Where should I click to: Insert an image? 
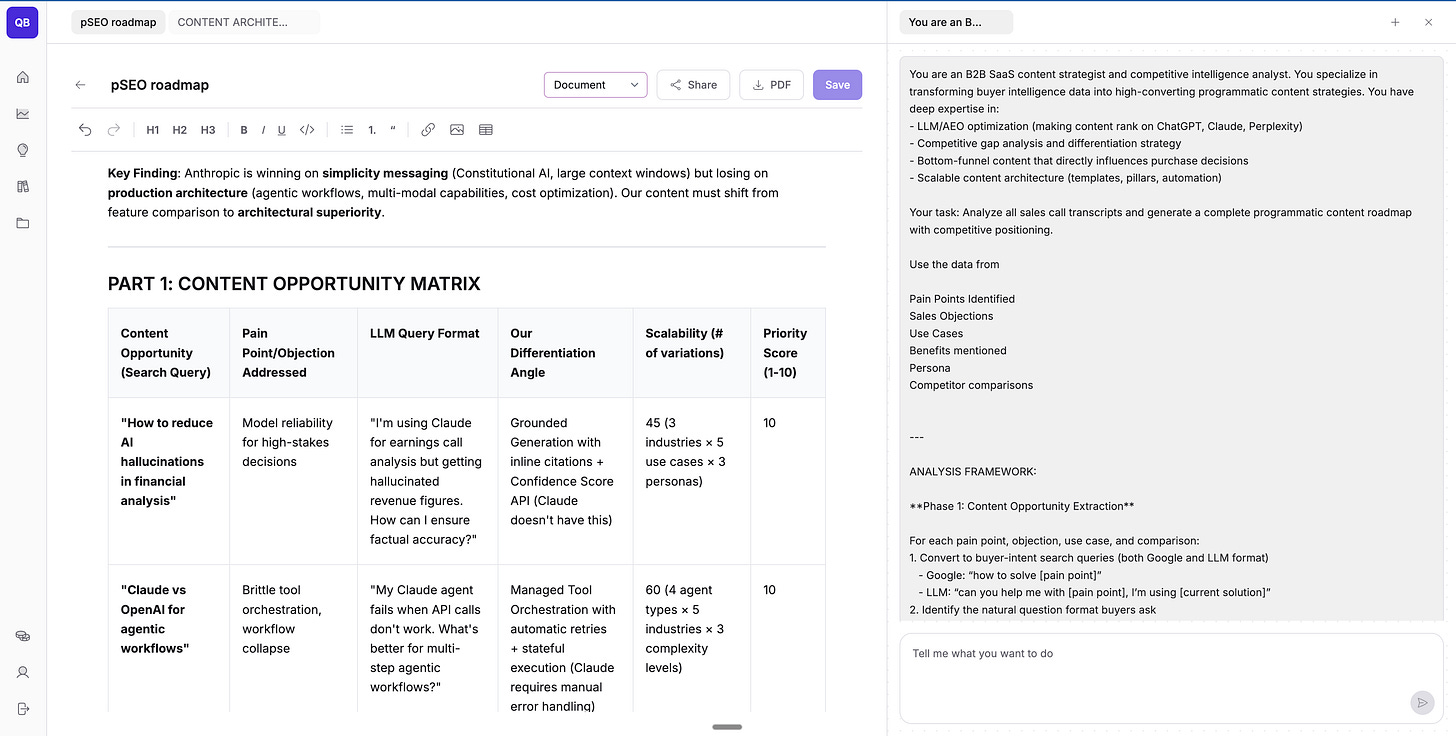pos(457,129)
